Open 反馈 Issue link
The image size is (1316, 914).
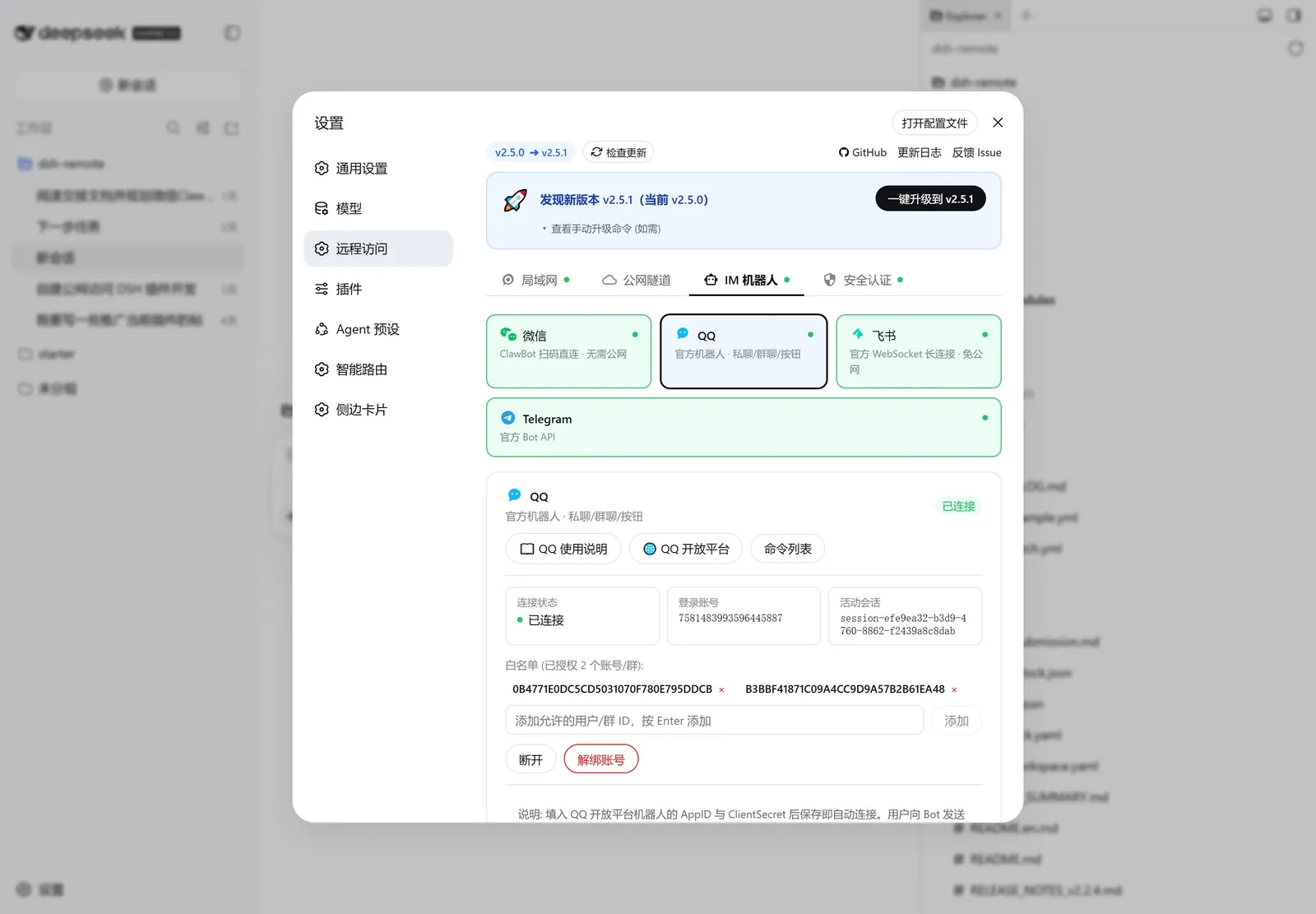click(x=976, y=152)
